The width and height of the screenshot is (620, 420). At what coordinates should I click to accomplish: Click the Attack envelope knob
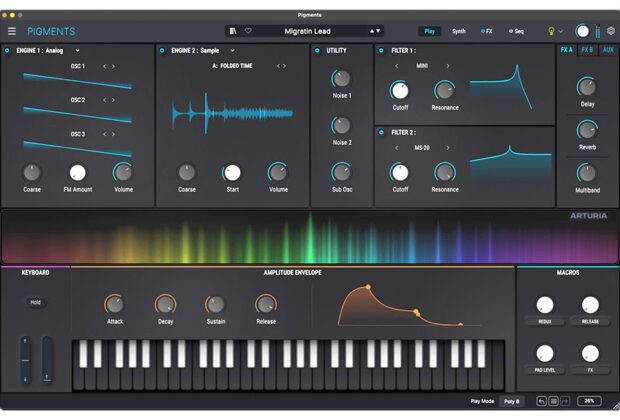pyautogui.click(x=115, y=305)
